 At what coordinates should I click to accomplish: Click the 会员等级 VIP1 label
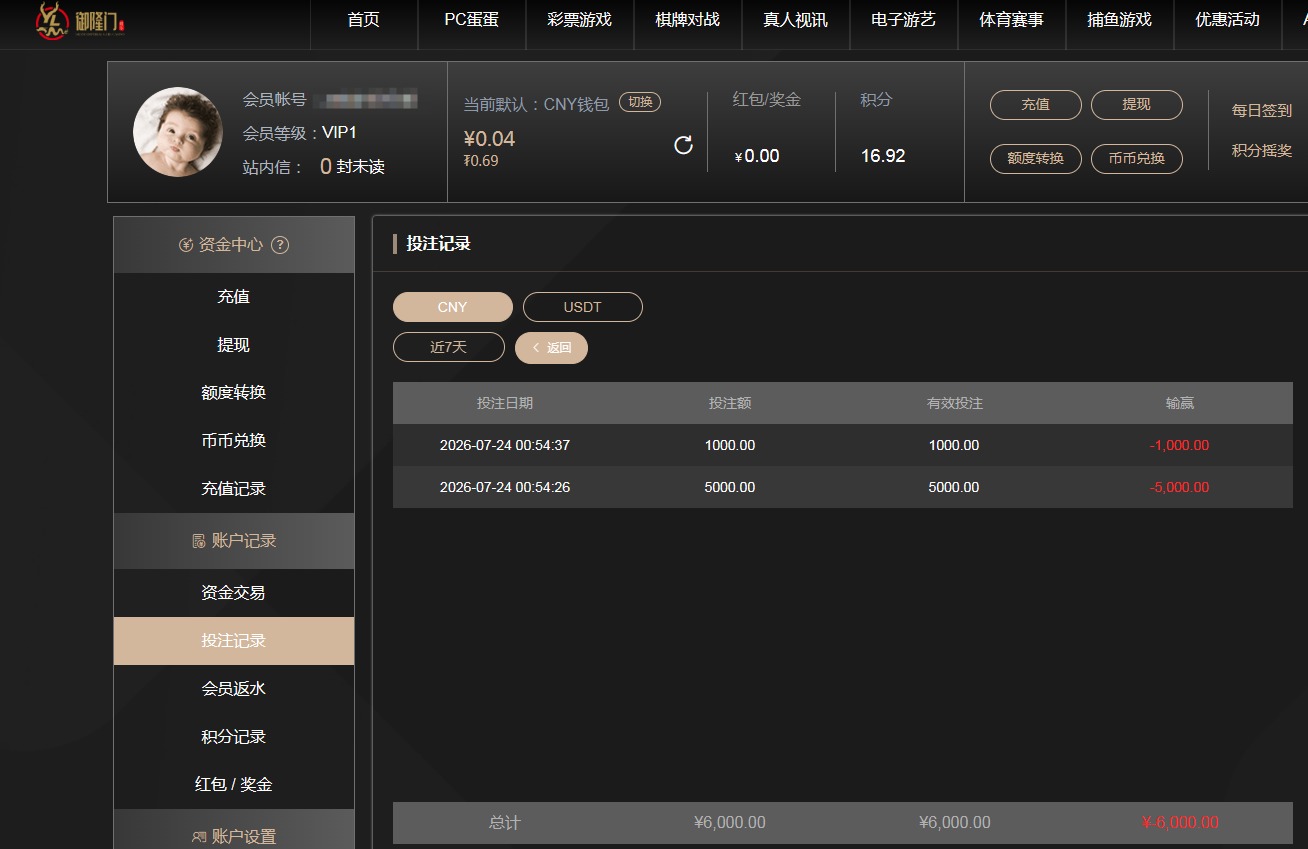coord(300,133)
